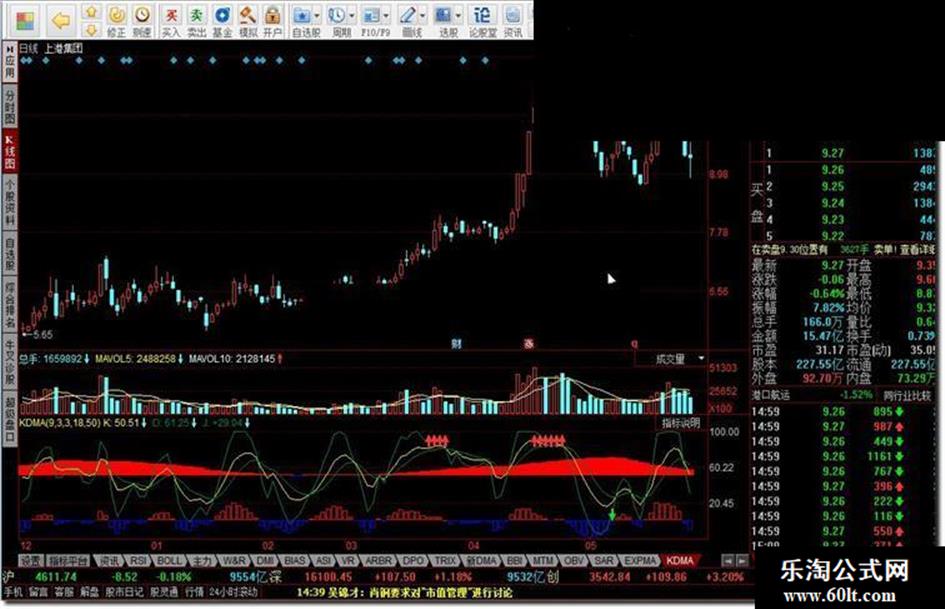Select the SAR indicator tab
The height and width of the screenshot is (609, 945).
(x=604, y=561)
